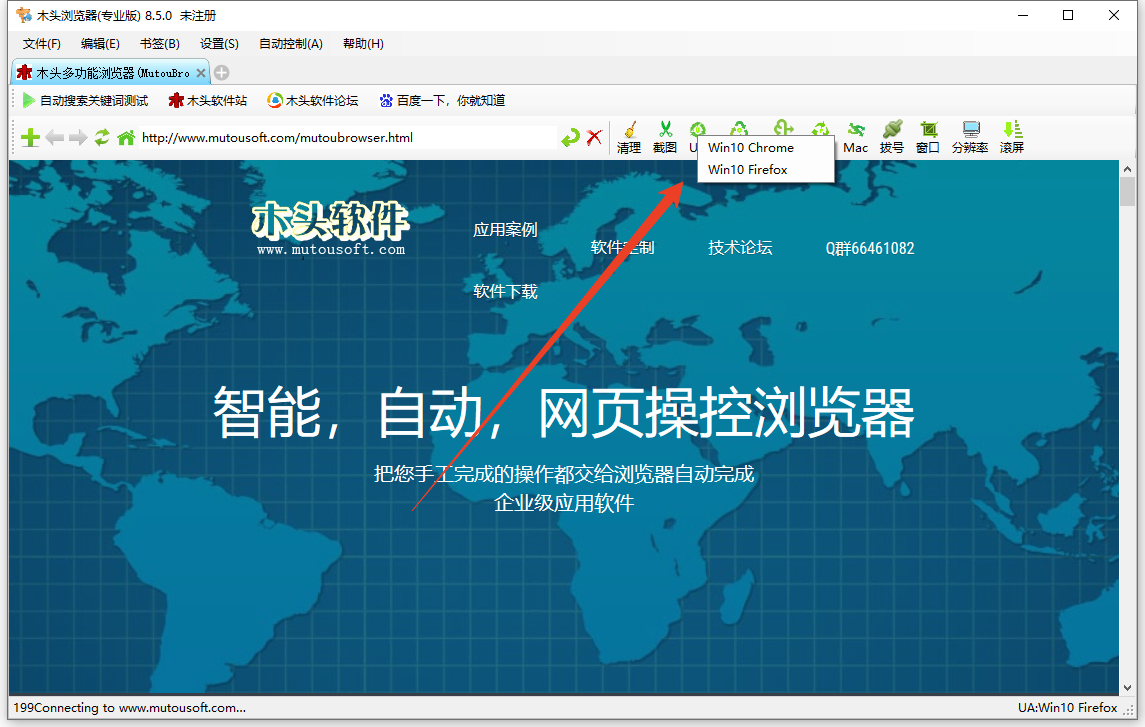Open 百度一下，你就知道 bookmark
This screenshot has width=1145, height=727.
[x=443, y=100]
